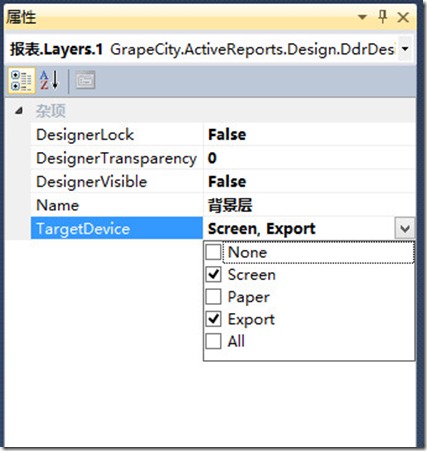Collapse the 杂项 category
Viewport: 427px width, 451px height.
point(19,110)
